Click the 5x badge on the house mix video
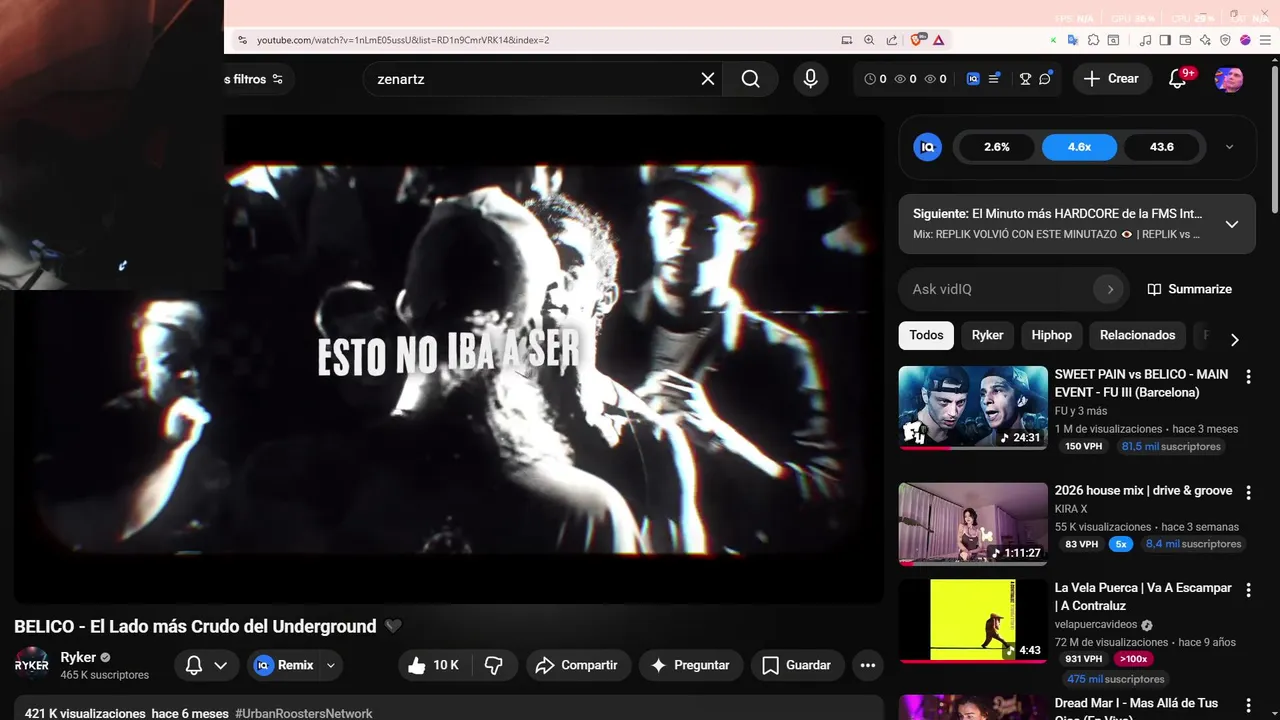The width and height of the screenshot is (1280, 720). [x=1120, y=544]
